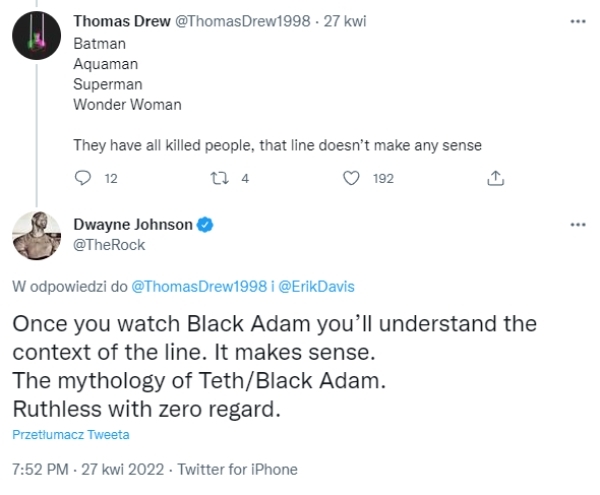Reply to Thomas Drew's tweet
The width and height of the screenshot is (600, 495).
pyautogui.click(x=83, y=178)
